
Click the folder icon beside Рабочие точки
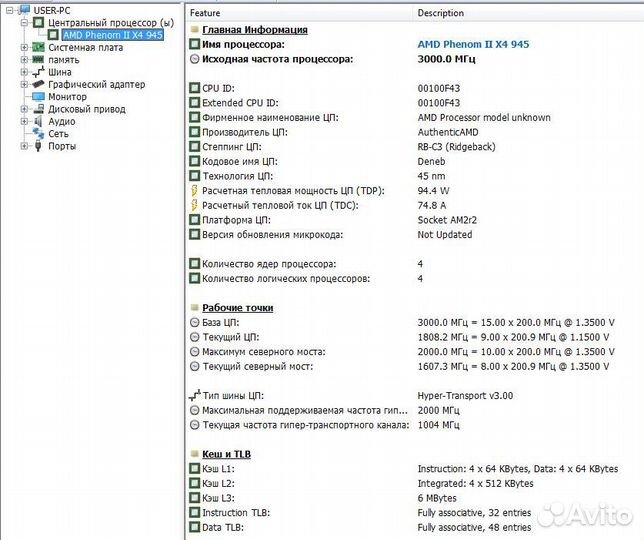pos(195,308)
